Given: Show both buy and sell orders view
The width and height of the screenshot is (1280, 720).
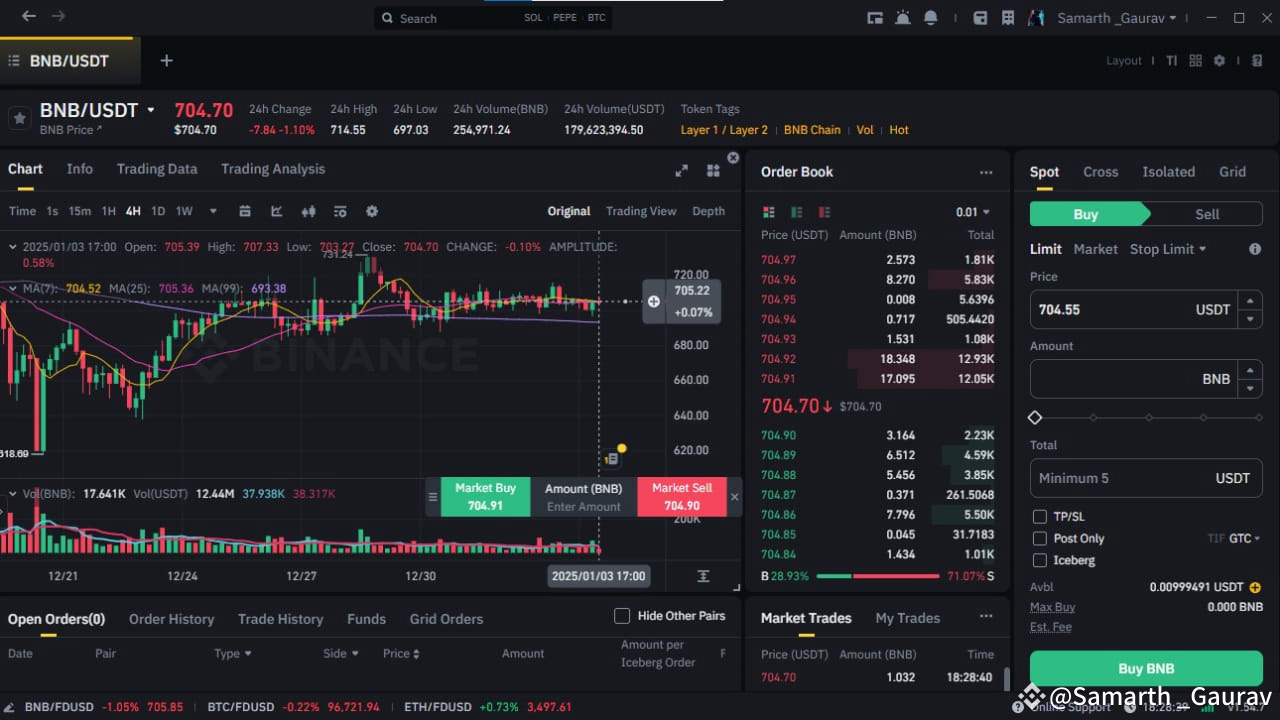Looking at the screenshot, I should click(769, 212).
